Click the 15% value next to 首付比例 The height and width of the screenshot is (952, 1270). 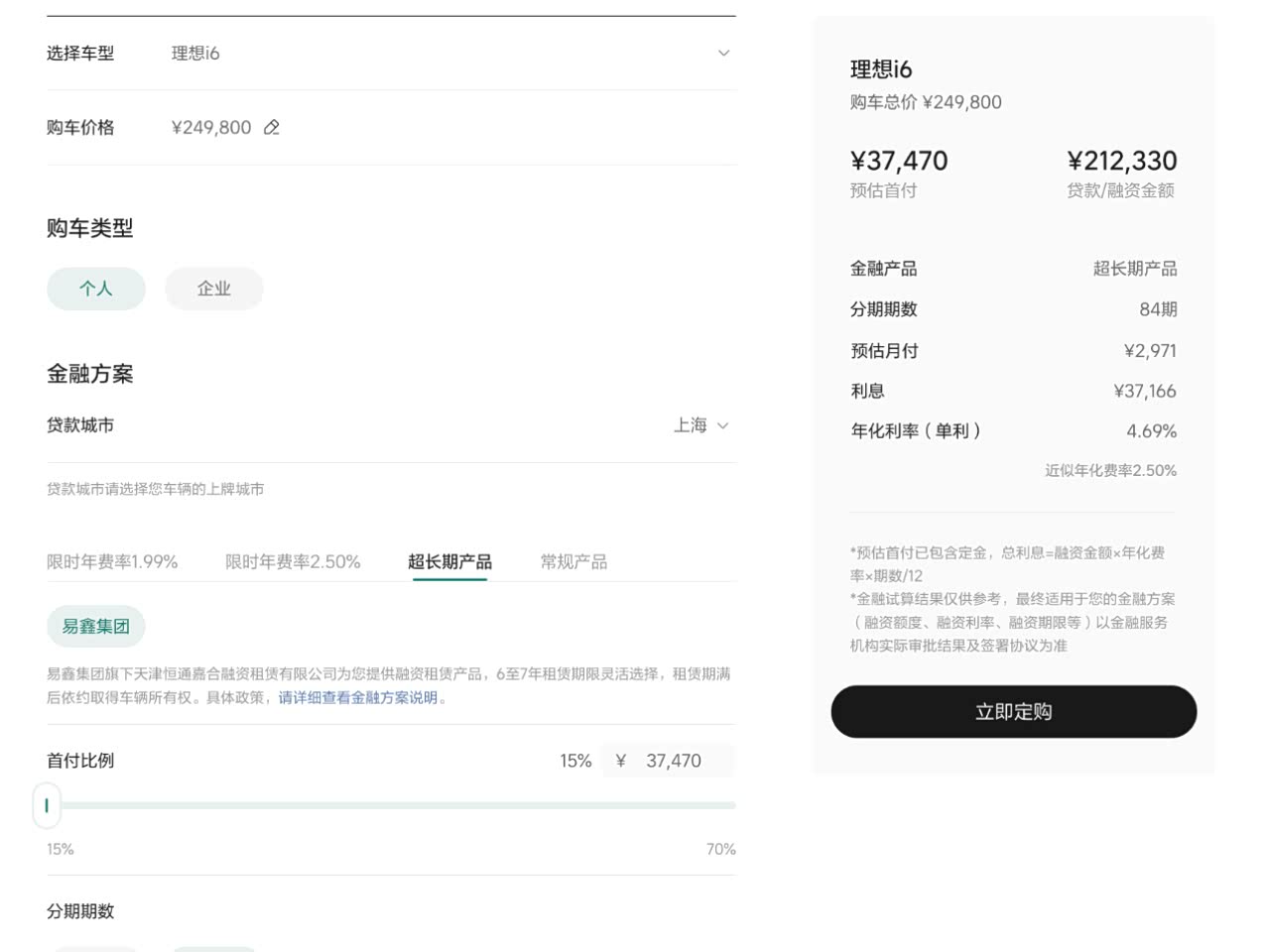(x=575, y=761)
